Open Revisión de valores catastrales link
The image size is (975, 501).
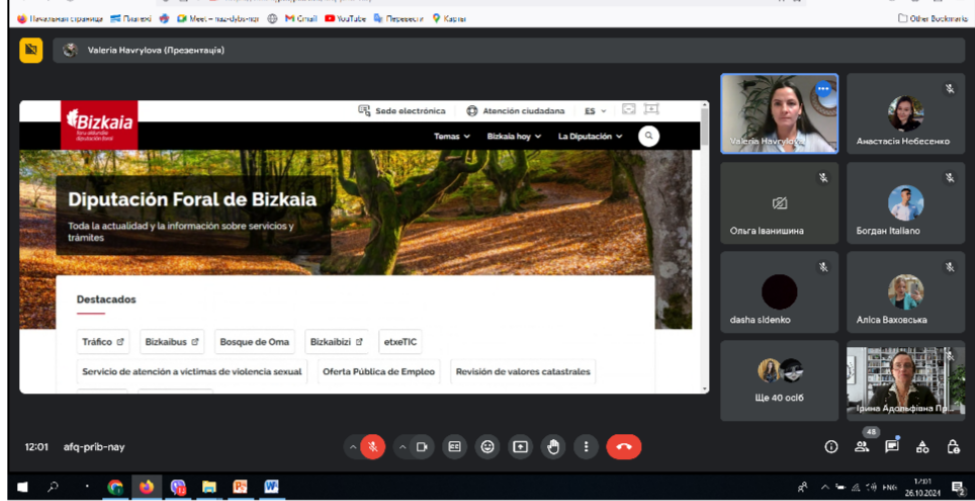[x=523, y=372]
